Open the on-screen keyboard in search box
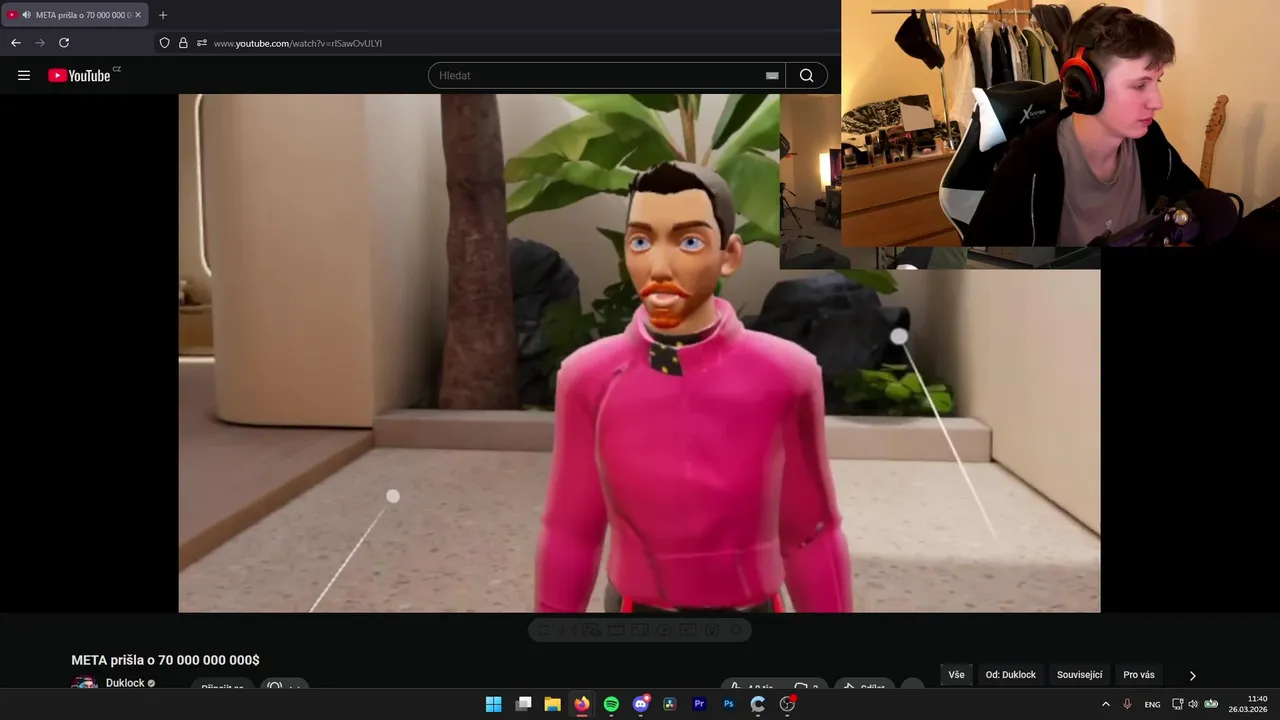1280x720 pixels. (772, 75)
